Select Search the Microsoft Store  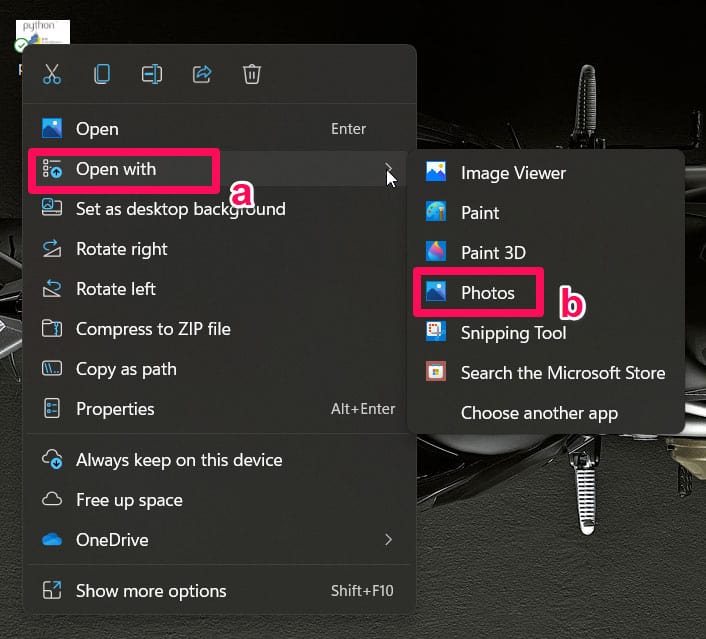click(x=546, y=373)
